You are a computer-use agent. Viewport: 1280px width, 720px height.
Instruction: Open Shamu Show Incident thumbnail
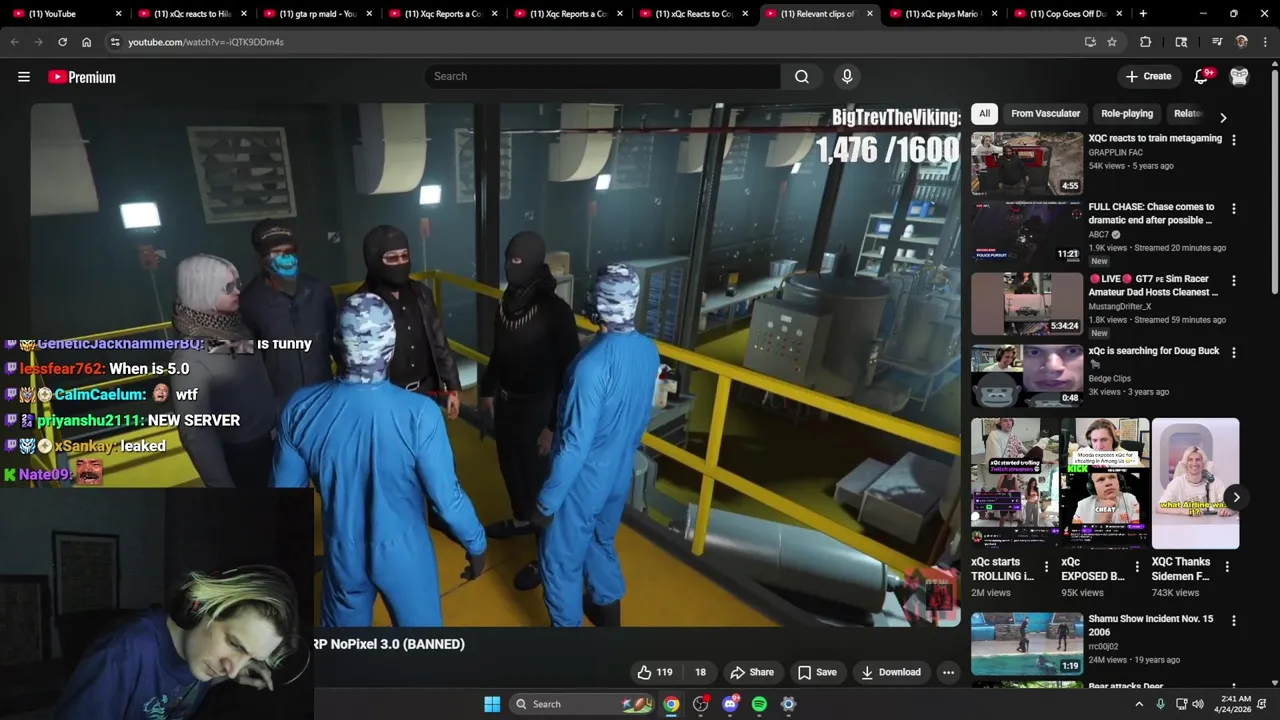click(x=1027, y=644)
